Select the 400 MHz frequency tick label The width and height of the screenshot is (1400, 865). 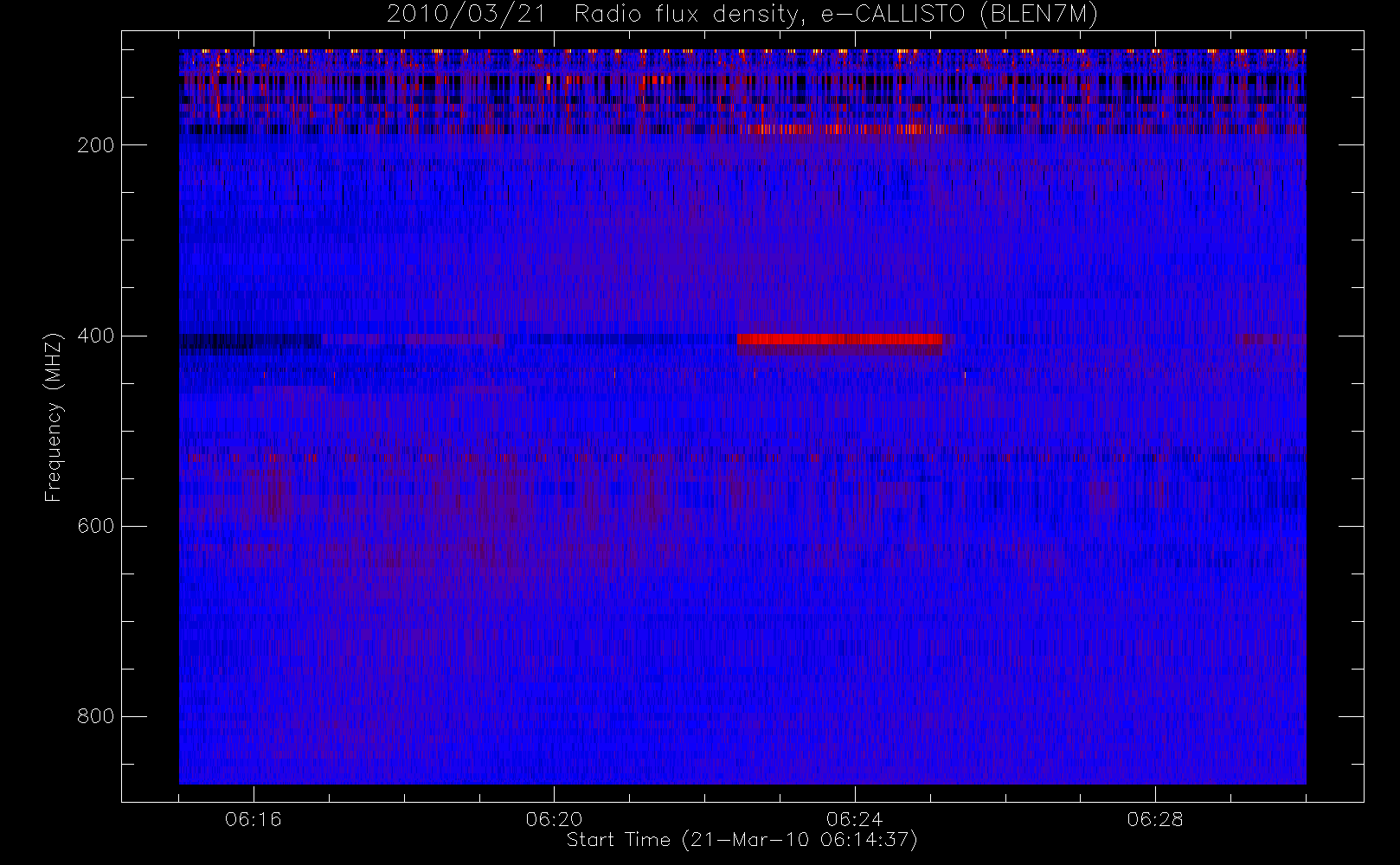tap(96, 336)
